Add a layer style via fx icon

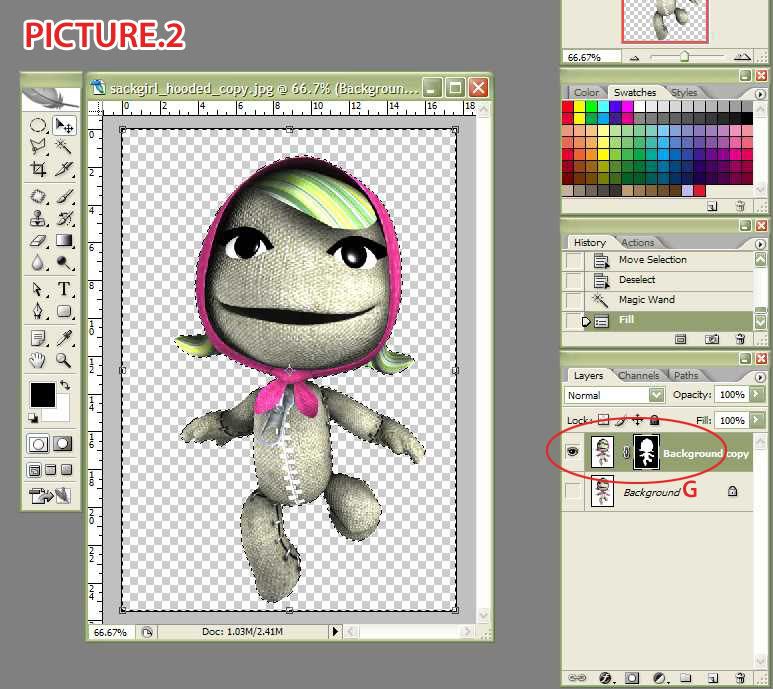click(605, 679)
